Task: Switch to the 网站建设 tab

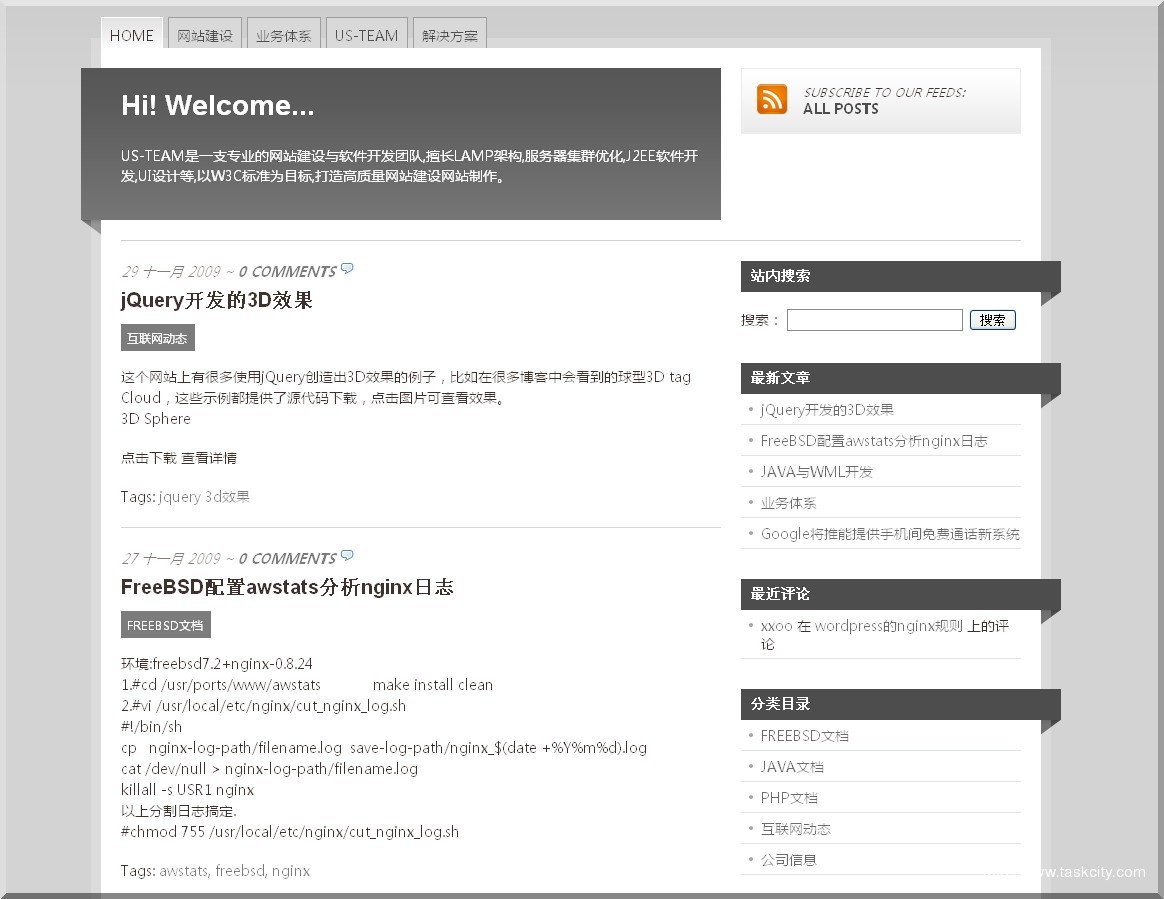Action: coord(205,36)
